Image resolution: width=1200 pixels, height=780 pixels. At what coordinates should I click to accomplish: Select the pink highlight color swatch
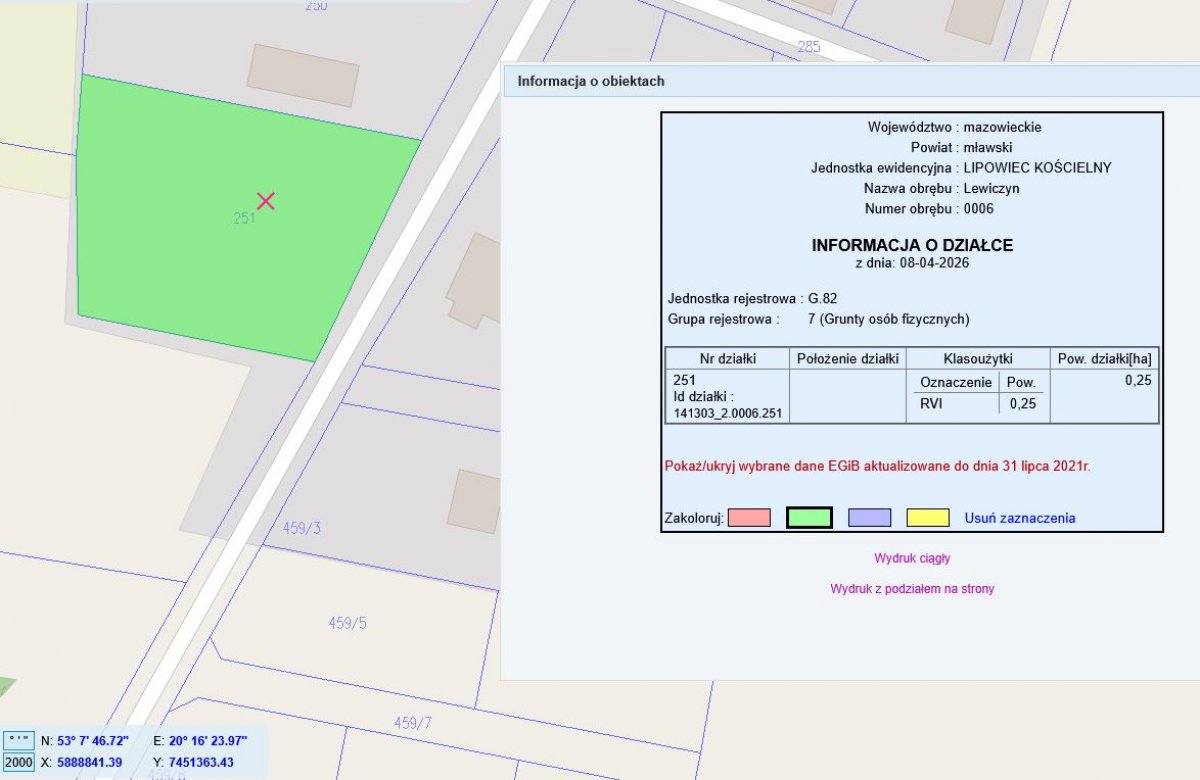749,518
